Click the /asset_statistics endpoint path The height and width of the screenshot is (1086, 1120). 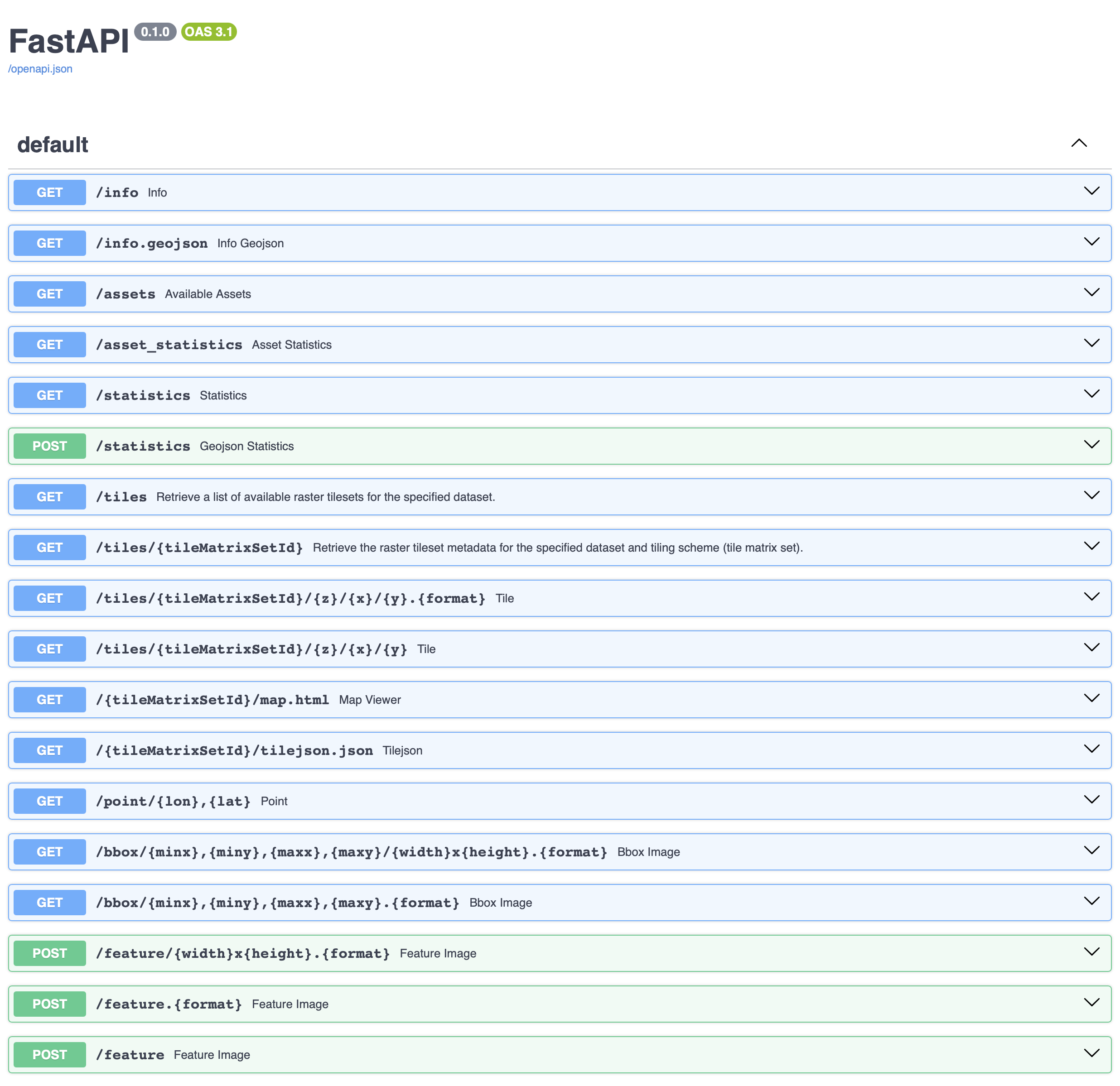pyautogui.click(x=169, y=345)
